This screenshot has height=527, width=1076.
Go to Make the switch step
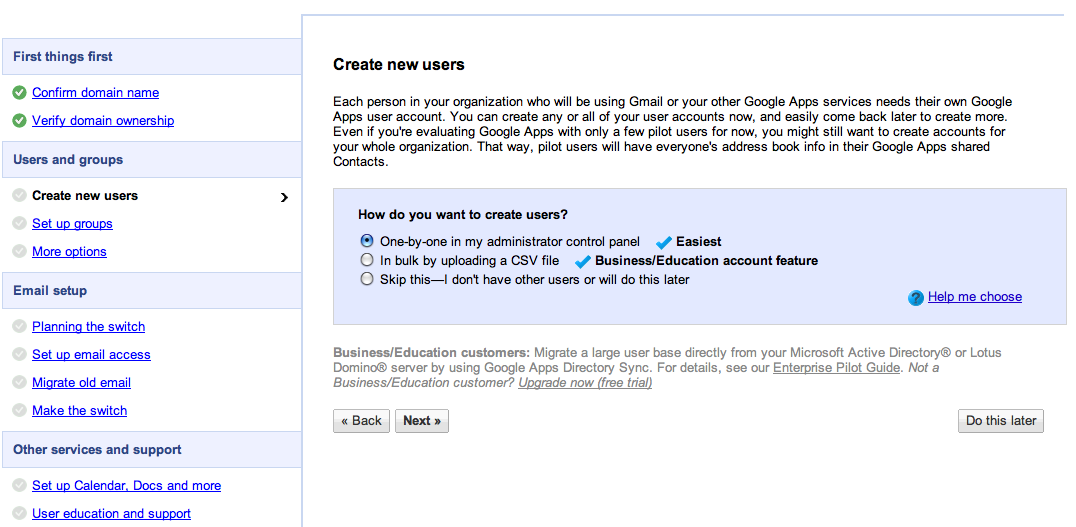point(79,411)
